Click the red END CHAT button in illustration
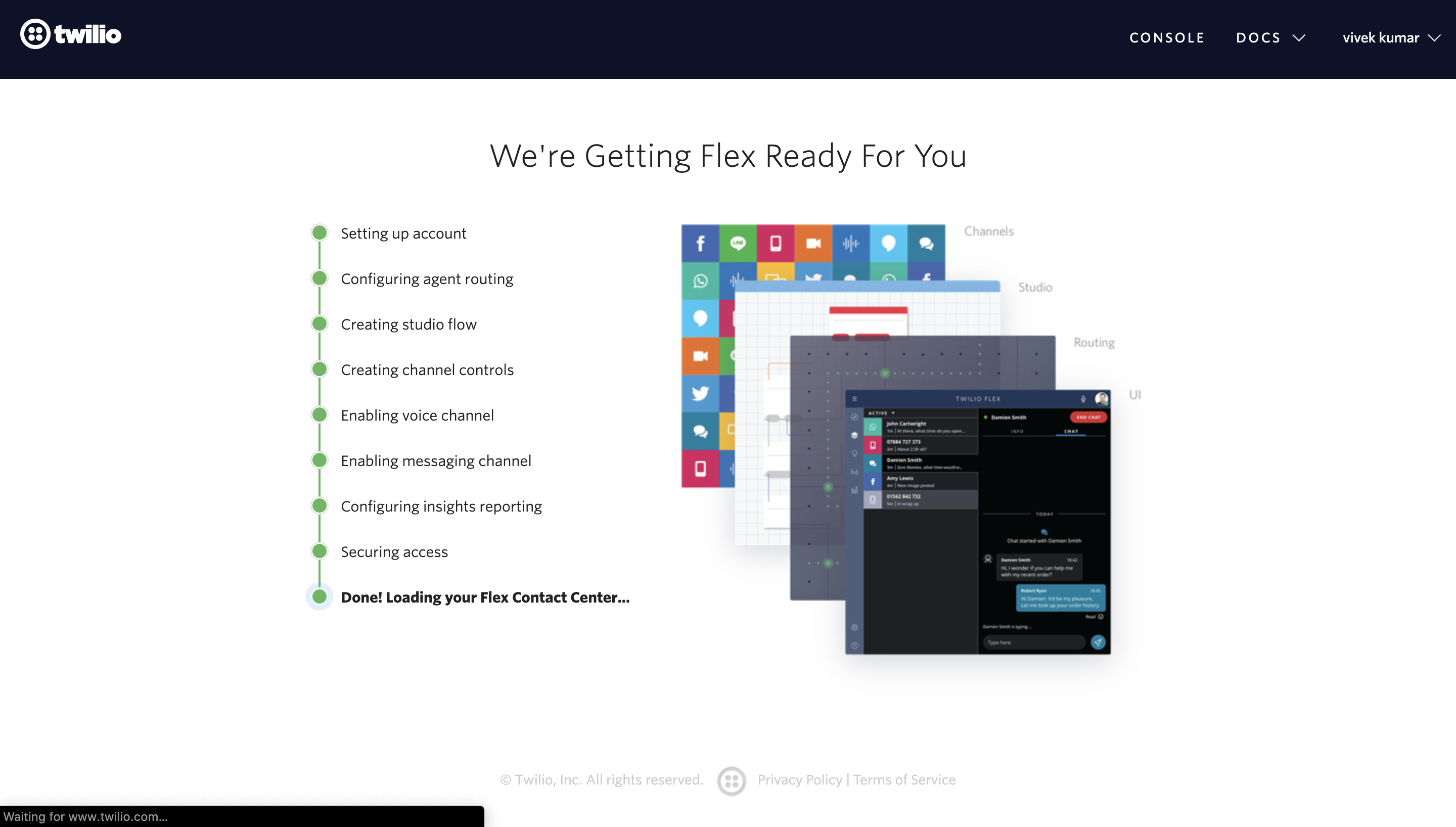Viewport: 1456px width, 827px height. pyautogui.click(x=1088, y=417)
